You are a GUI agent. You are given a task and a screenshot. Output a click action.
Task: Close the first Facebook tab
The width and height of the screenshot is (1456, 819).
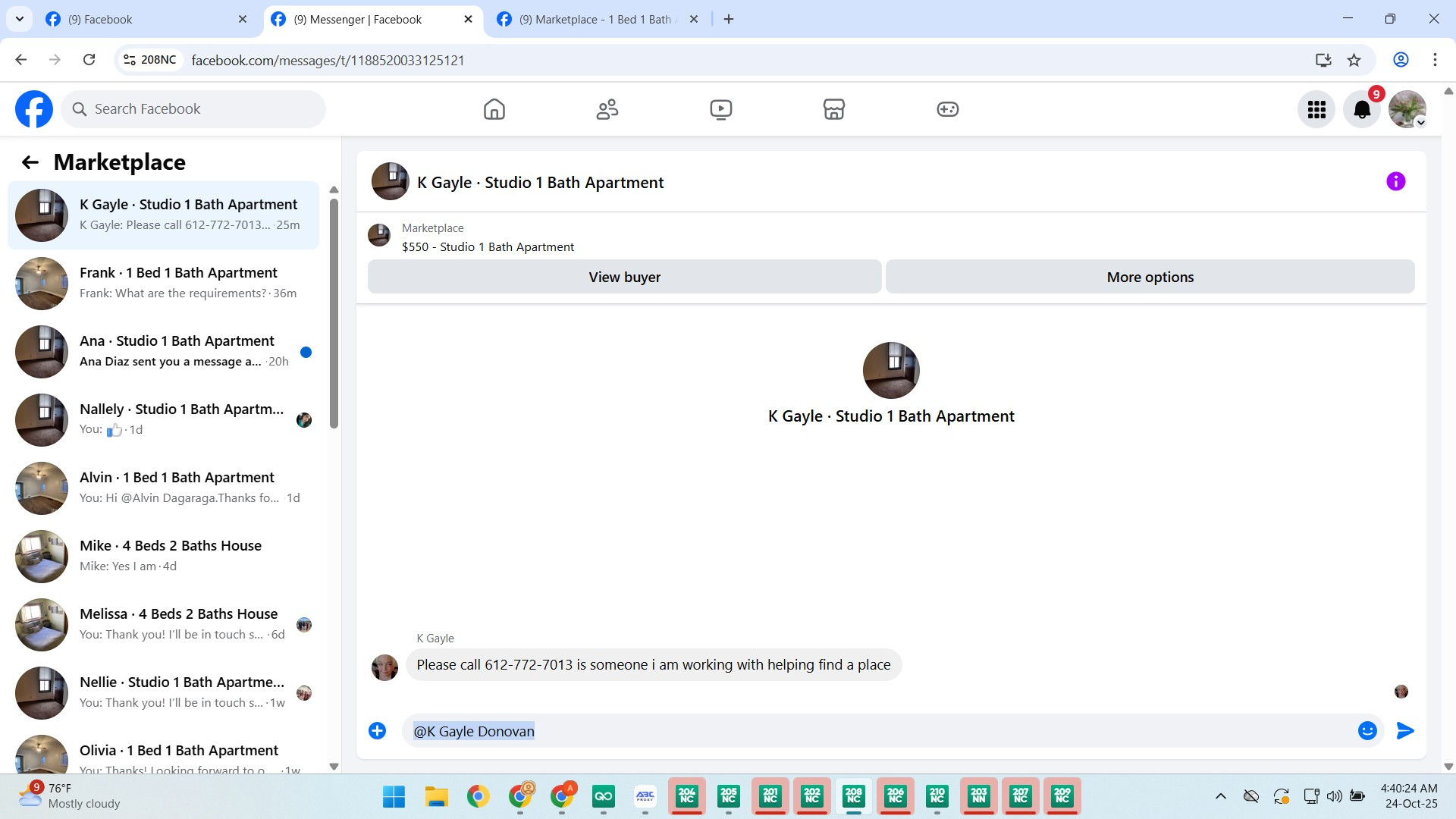tap(242, 20)
